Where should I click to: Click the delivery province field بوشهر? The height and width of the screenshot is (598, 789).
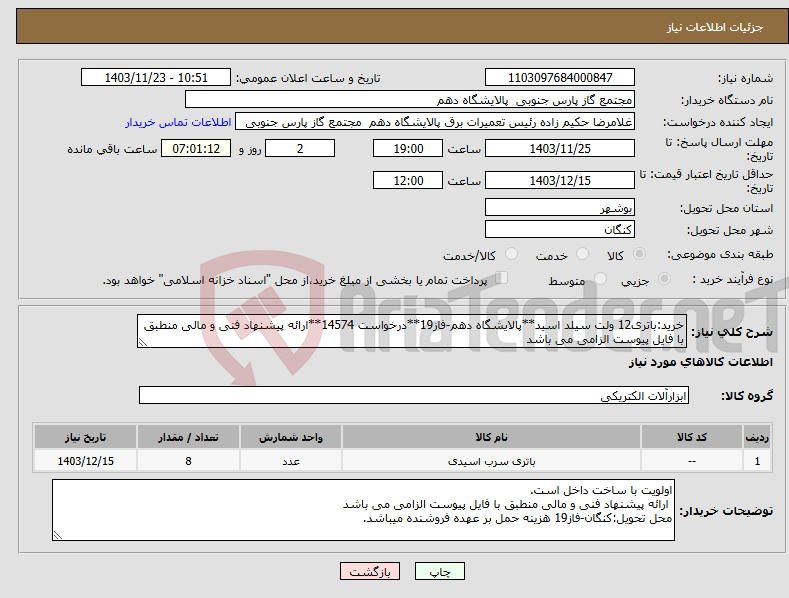560,207
